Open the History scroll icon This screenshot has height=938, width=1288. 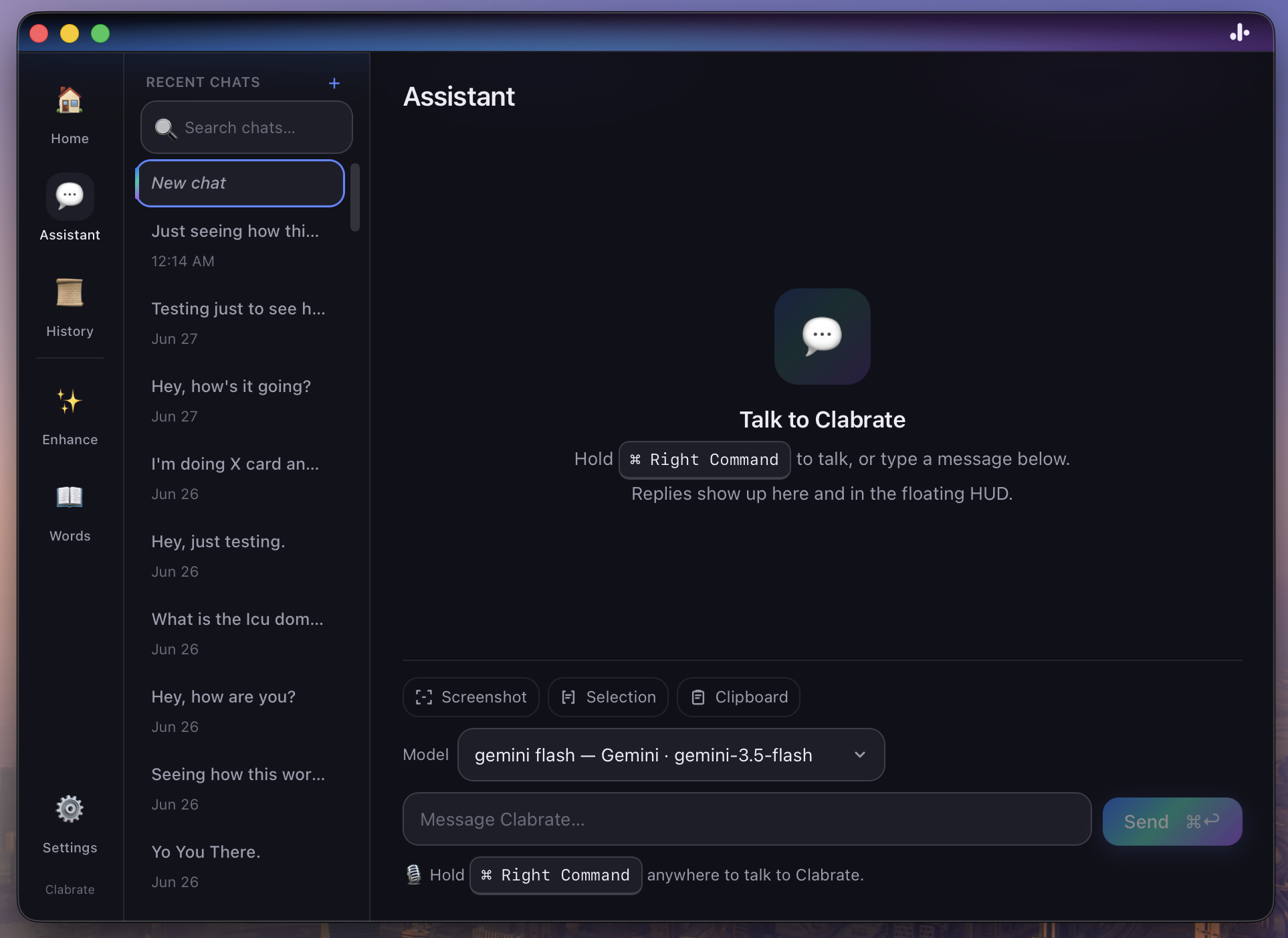(70, 292)
